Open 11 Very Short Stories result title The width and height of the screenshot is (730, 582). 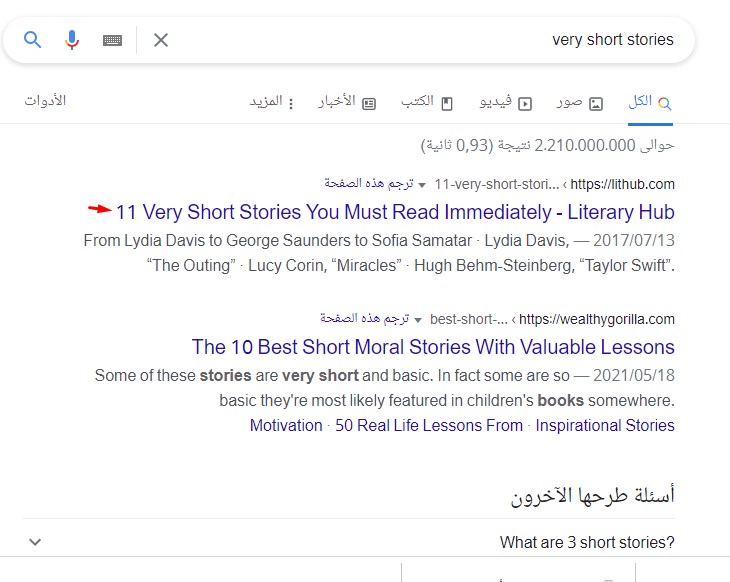[x=395, y=212]
